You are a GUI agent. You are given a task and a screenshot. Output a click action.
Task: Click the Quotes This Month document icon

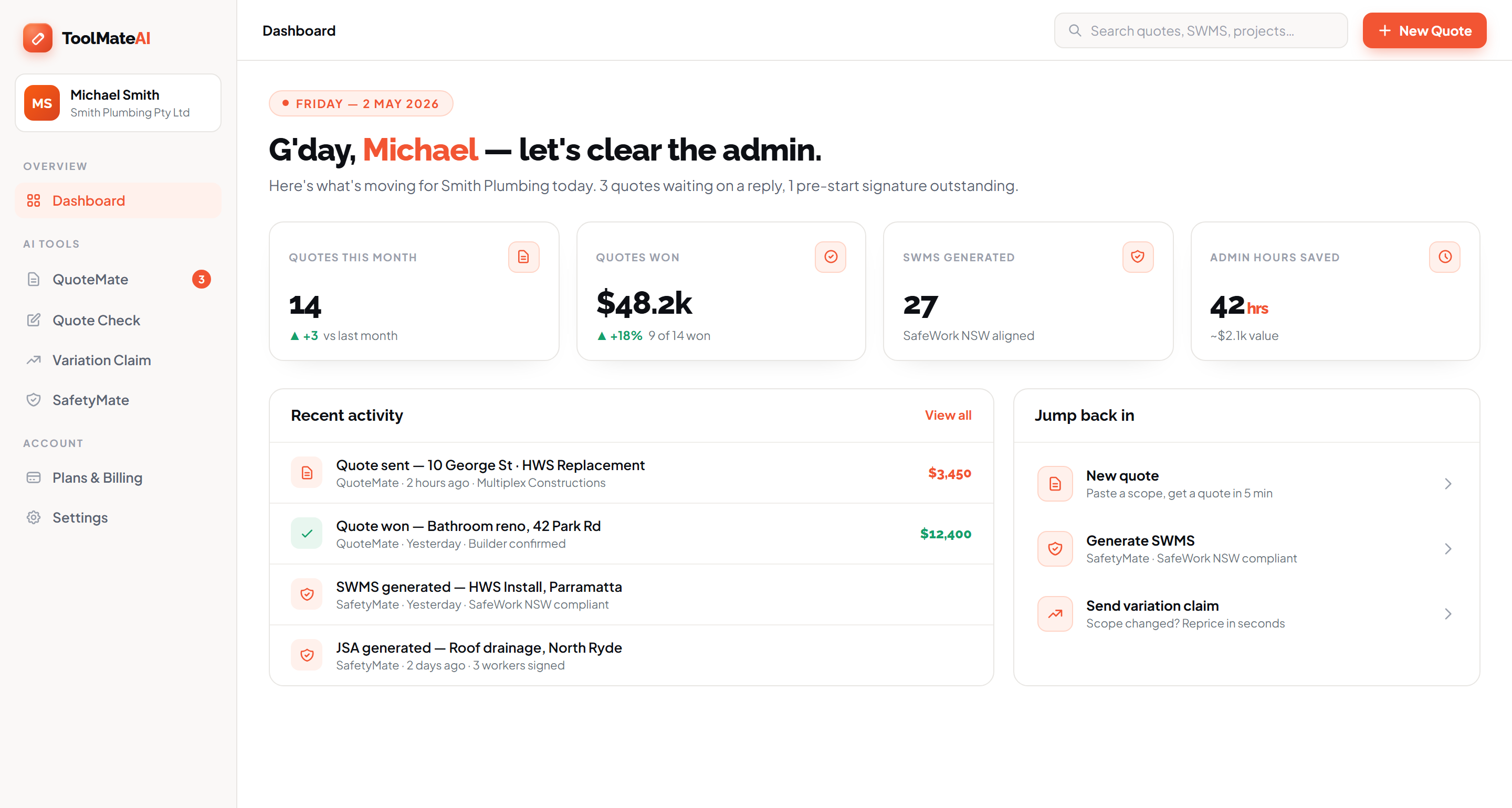523,257
